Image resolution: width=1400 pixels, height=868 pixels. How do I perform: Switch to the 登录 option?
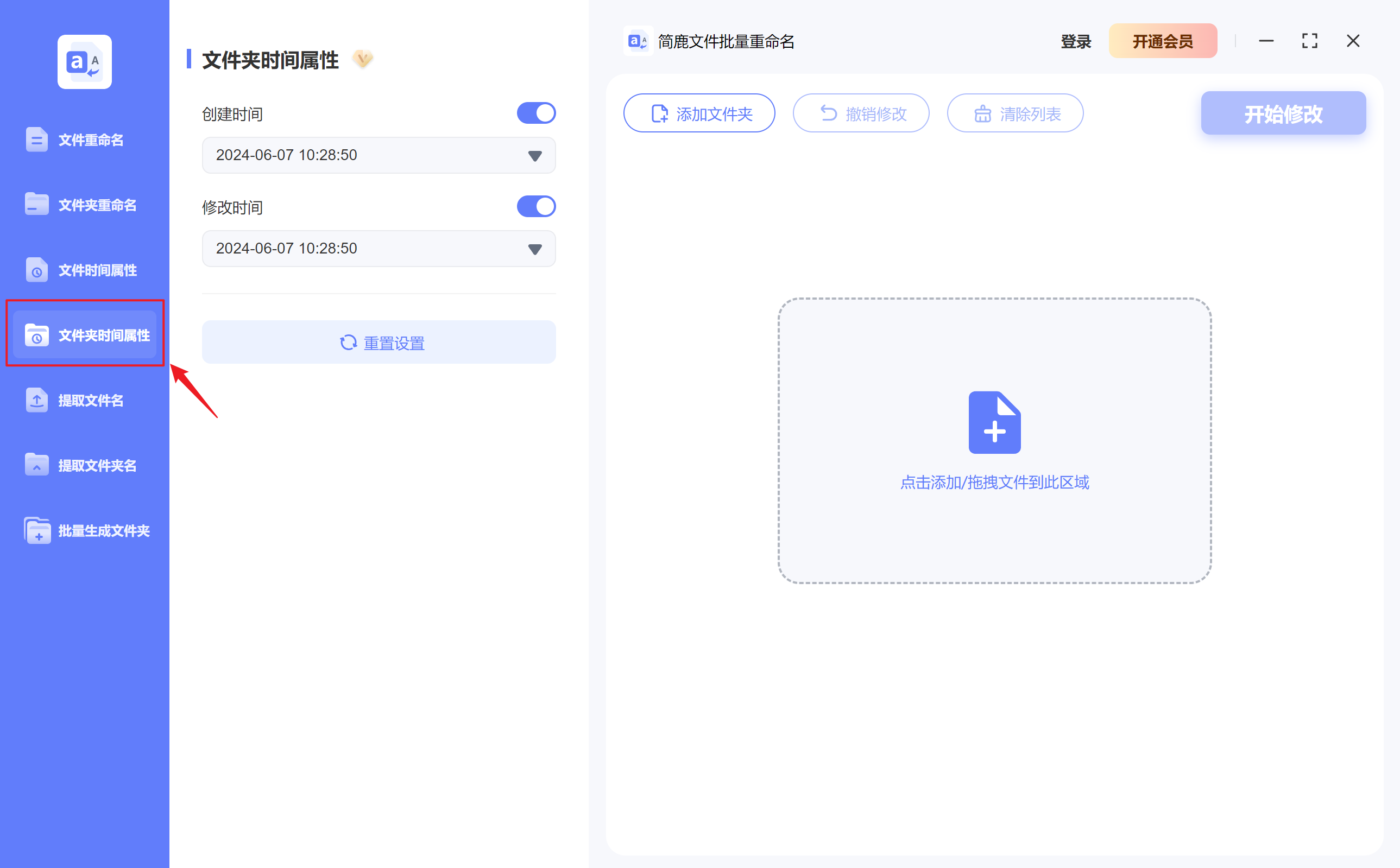[1074, 41]
